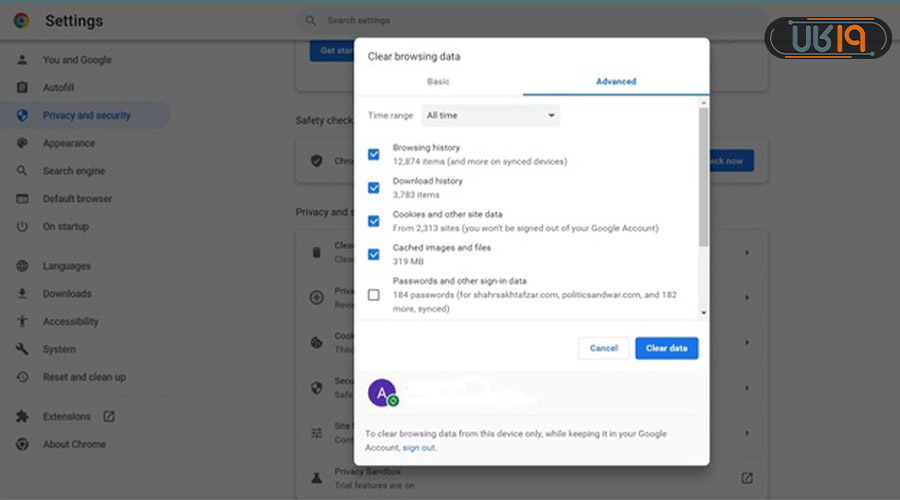Click the Reset and clean up icon
The height and width of the screenshot is (500, 900).
22,377
